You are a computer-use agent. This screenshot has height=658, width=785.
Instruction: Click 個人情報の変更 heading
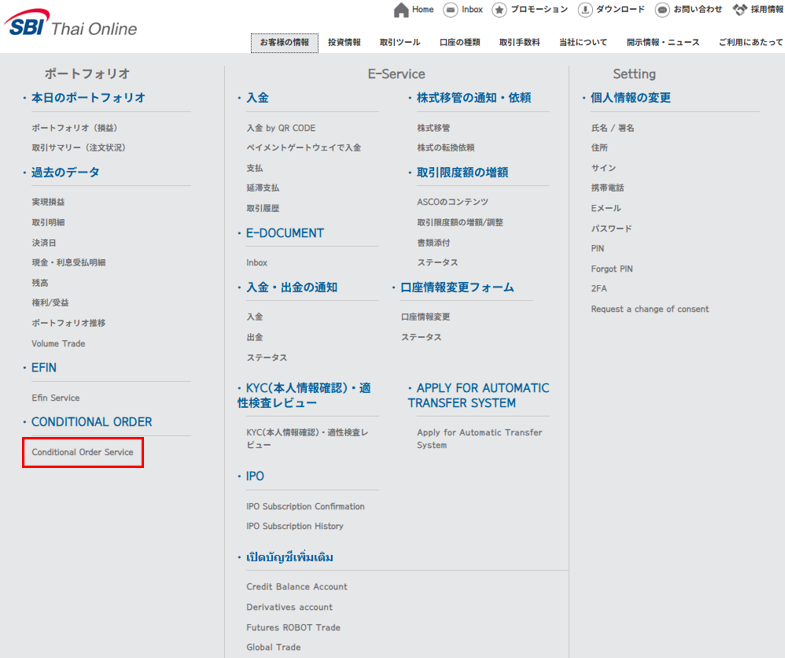[x=631, y=98]
